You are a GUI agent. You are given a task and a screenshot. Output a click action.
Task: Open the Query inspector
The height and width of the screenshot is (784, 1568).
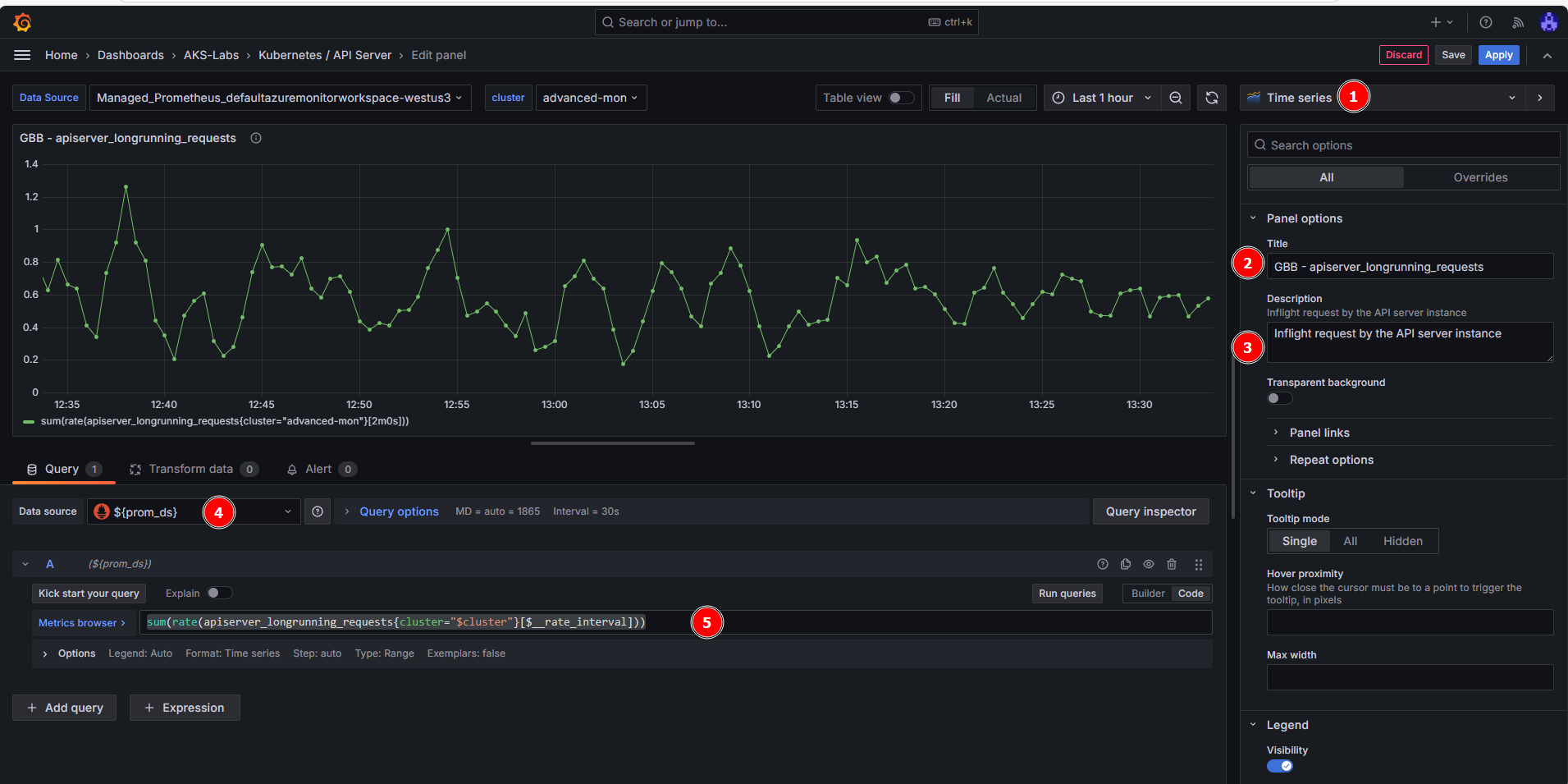1150,511
